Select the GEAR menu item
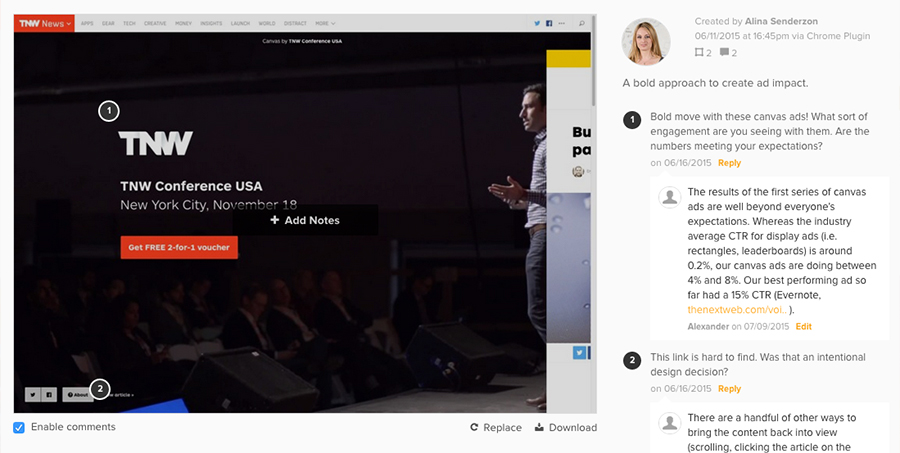The image size is (900, 453). click(x=108, y=24)
